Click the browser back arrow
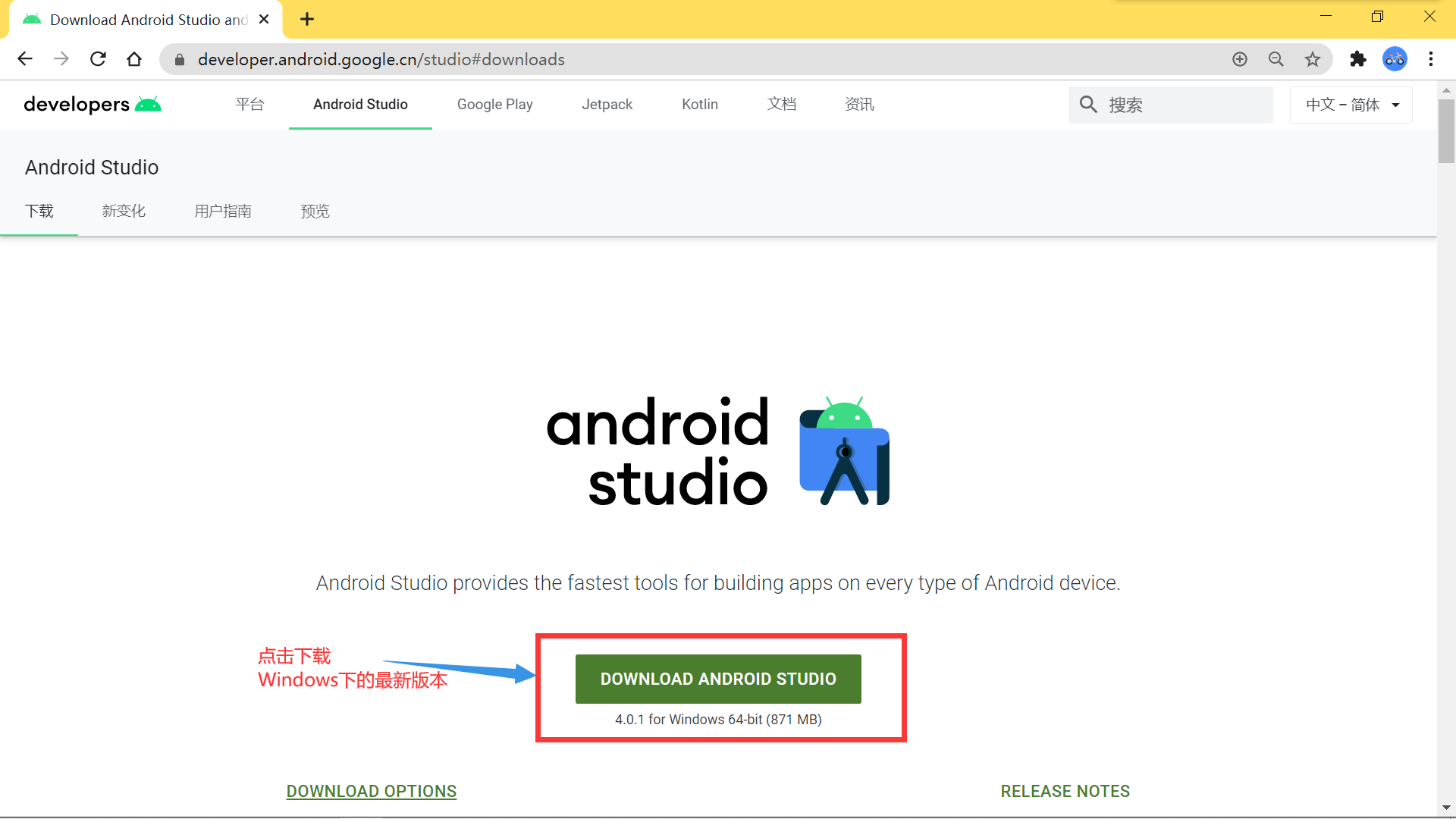Screen dimensions: 1456x819 (x=25, y=59)
